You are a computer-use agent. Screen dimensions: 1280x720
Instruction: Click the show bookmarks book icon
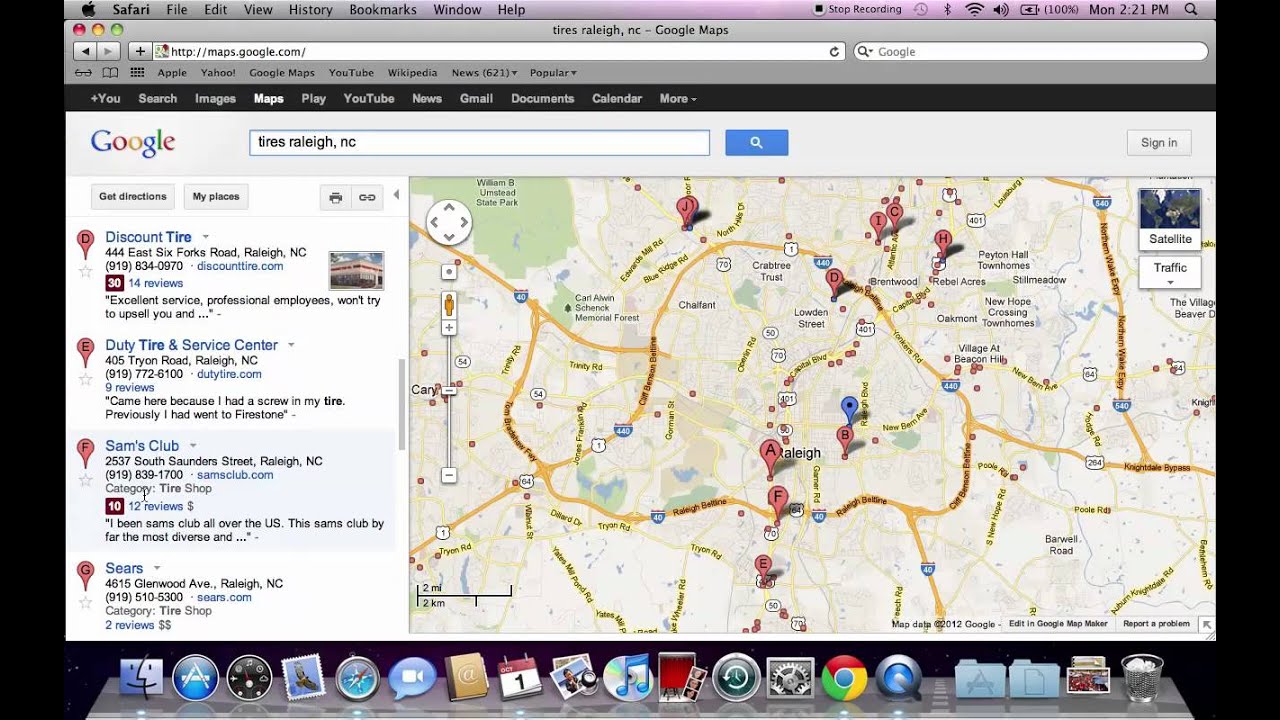tap(110, 73)
